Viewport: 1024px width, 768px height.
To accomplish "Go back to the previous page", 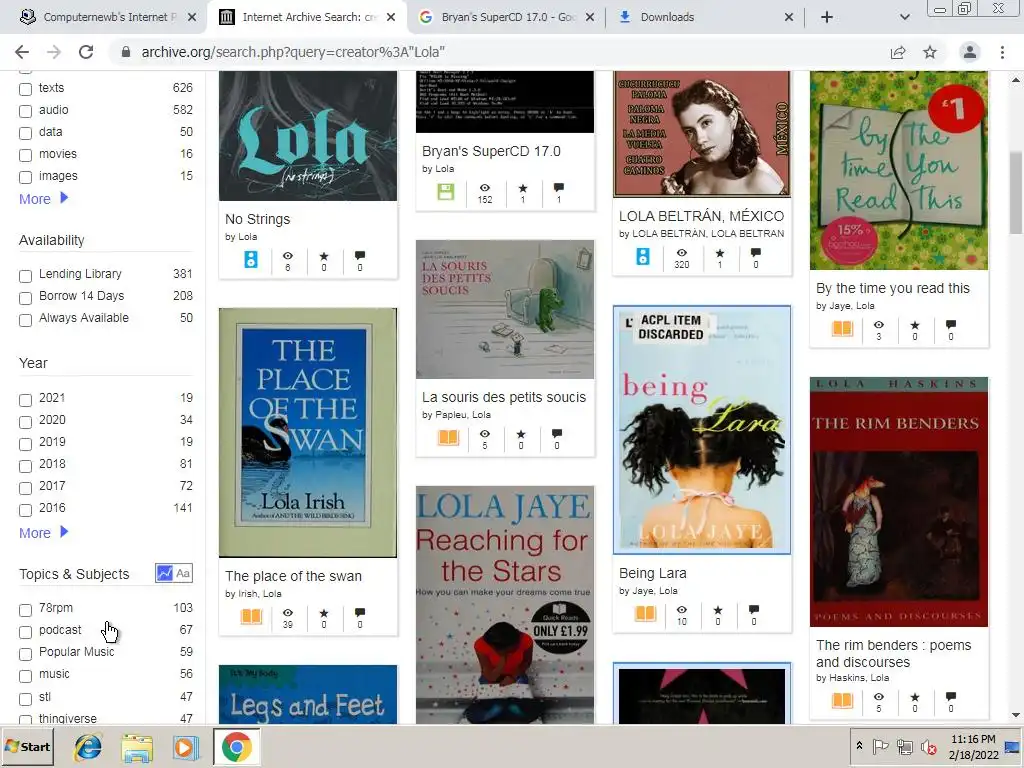I will (22, 52).
